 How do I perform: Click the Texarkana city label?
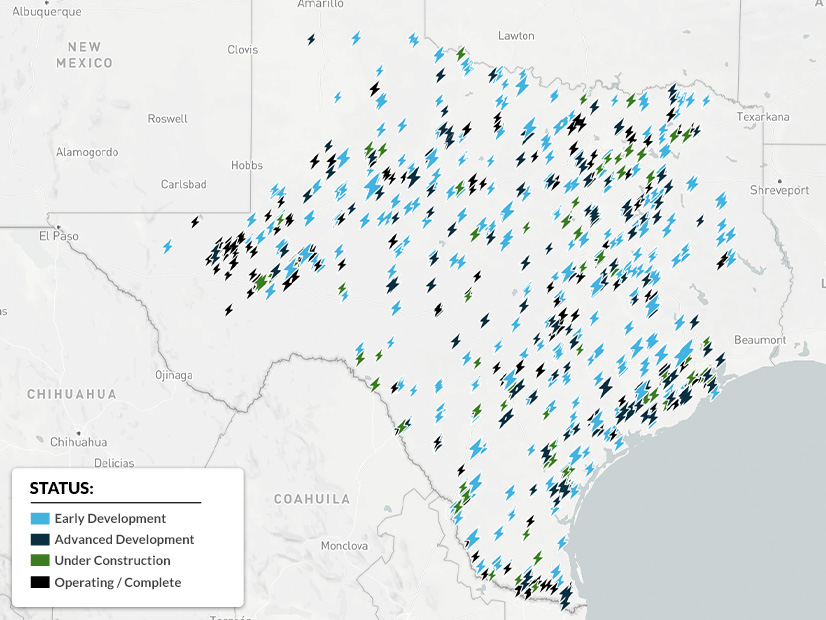click(x=763, y=117)
